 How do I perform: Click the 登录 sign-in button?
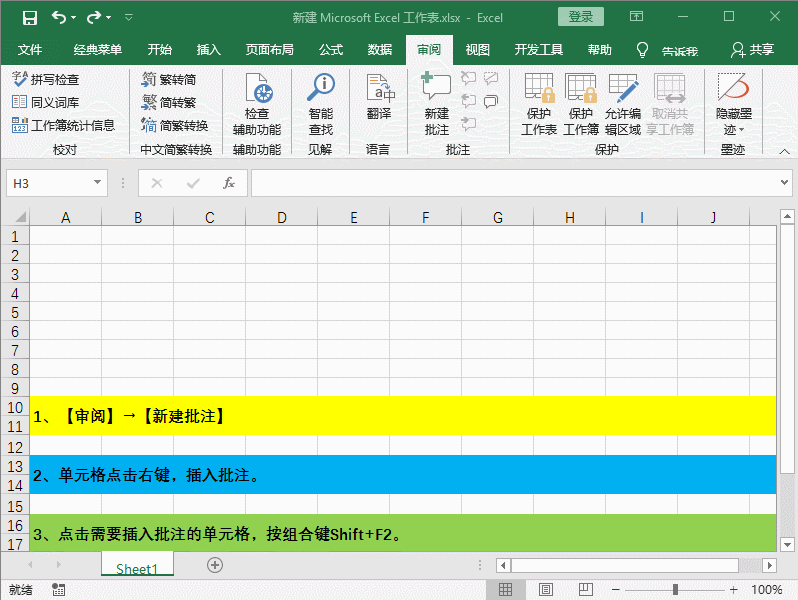pos(581,17)
